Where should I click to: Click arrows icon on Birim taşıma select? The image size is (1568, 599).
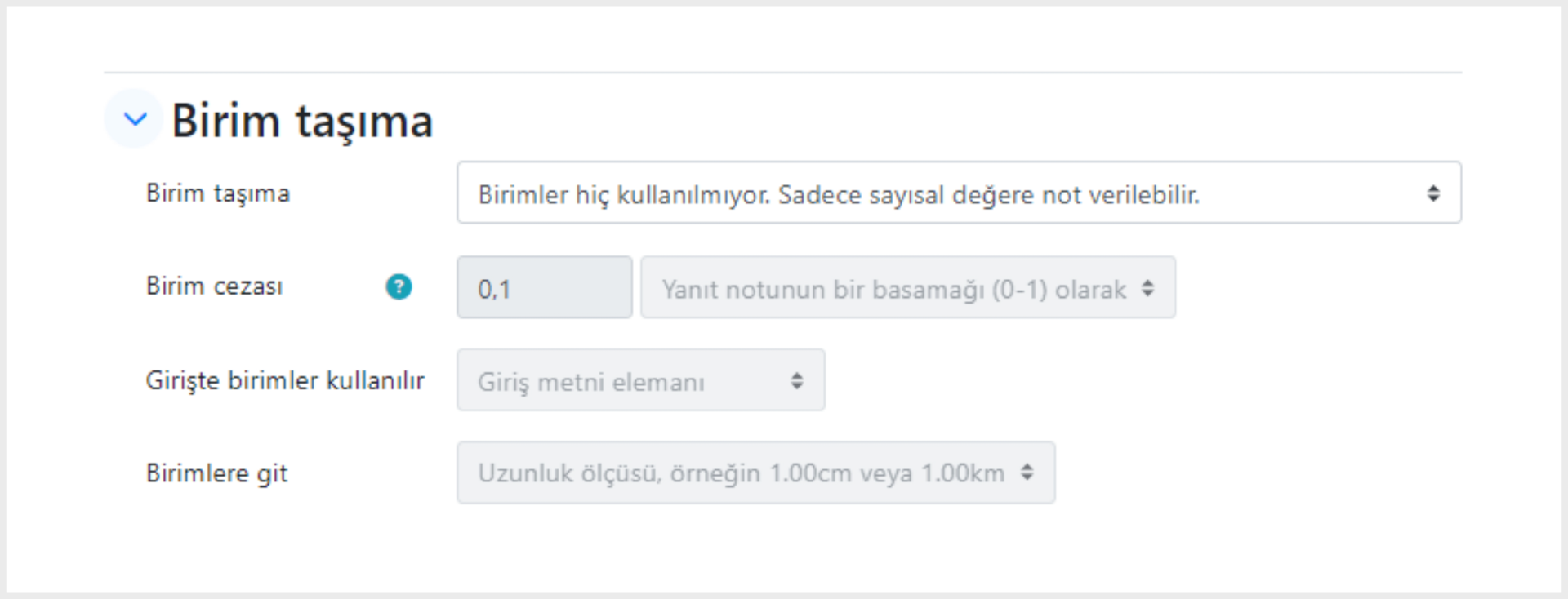tap(1433, 193)
